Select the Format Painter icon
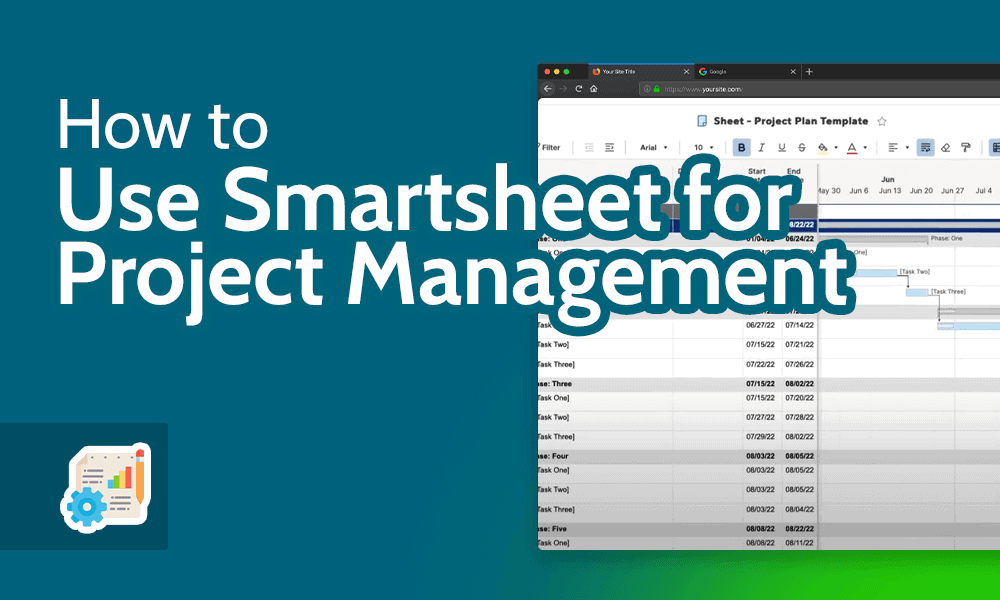 point(966,147)
